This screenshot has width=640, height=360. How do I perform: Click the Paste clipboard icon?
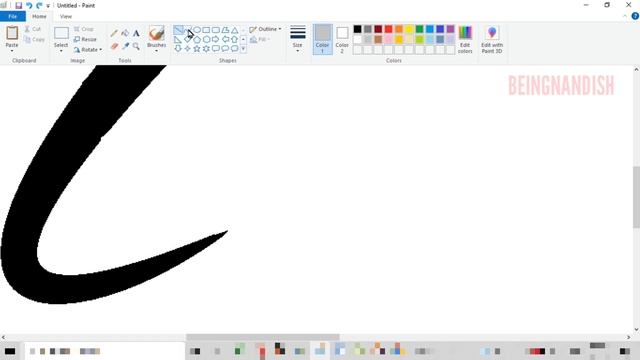[x=12, y=33]
